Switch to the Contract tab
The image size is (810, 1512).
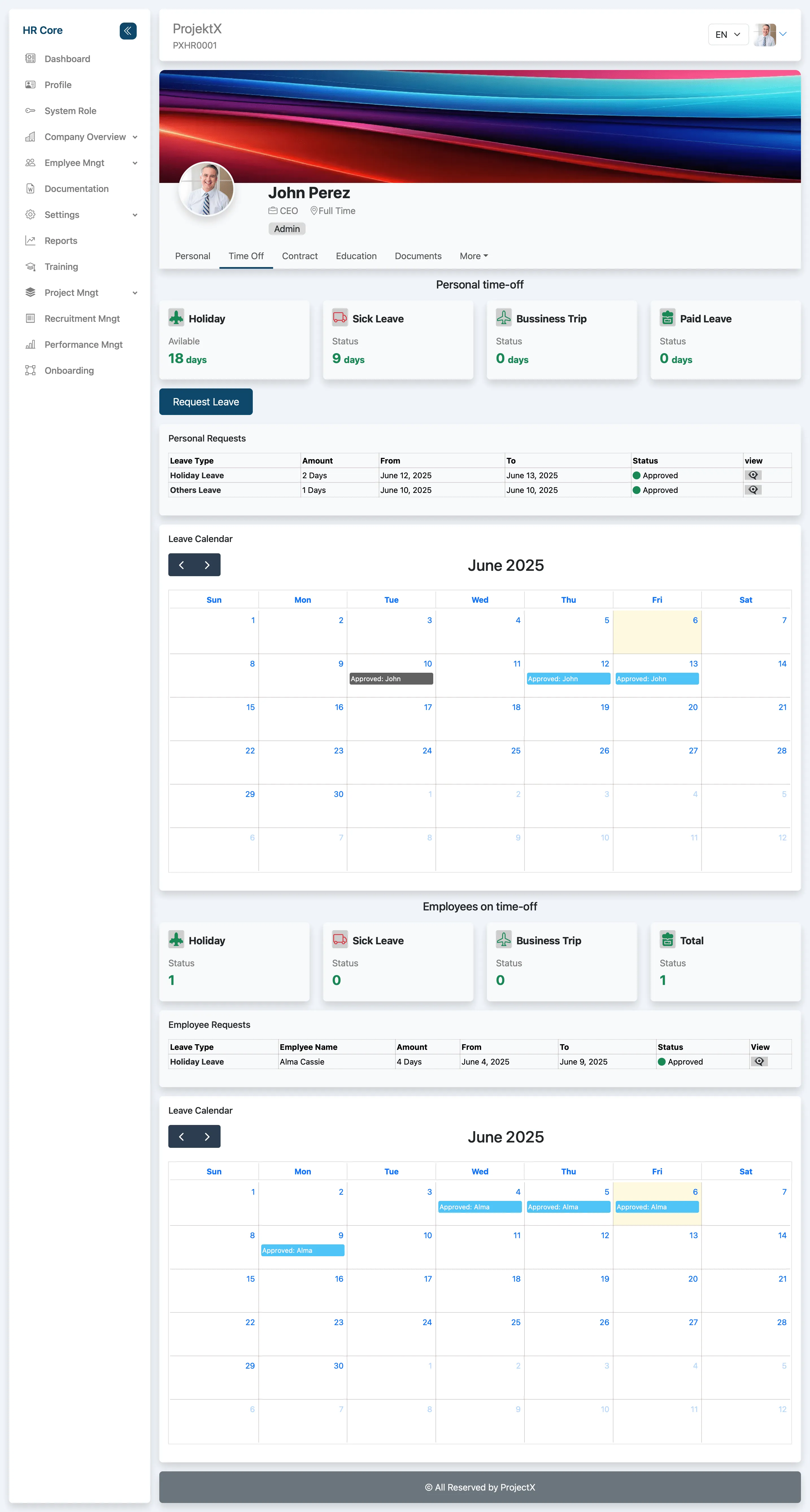tap(300, 256)
